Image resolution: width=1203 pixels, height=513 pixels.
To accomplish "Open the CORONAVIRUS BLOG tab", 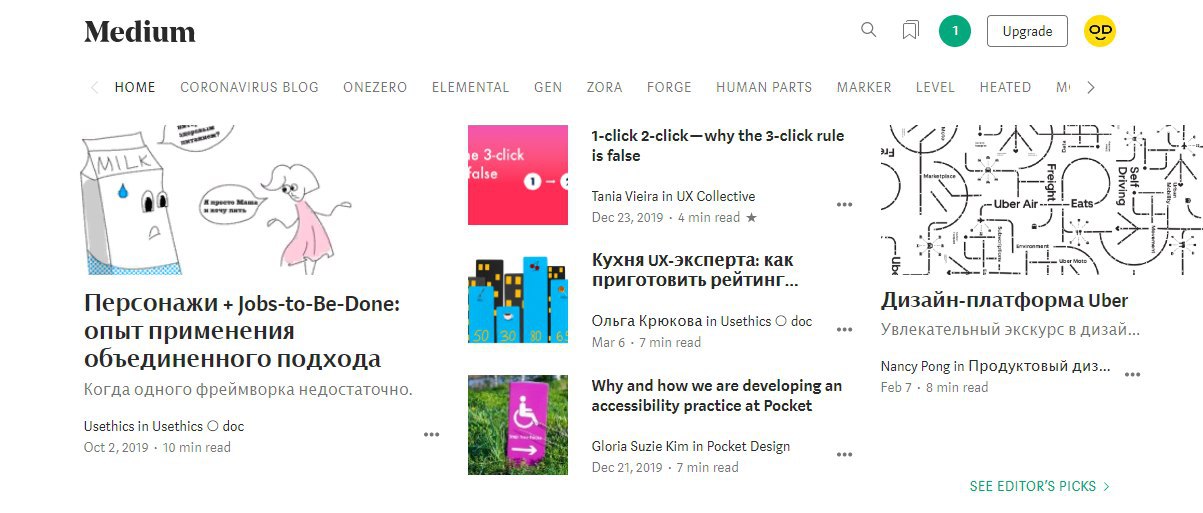I will [x=249, y=87].
